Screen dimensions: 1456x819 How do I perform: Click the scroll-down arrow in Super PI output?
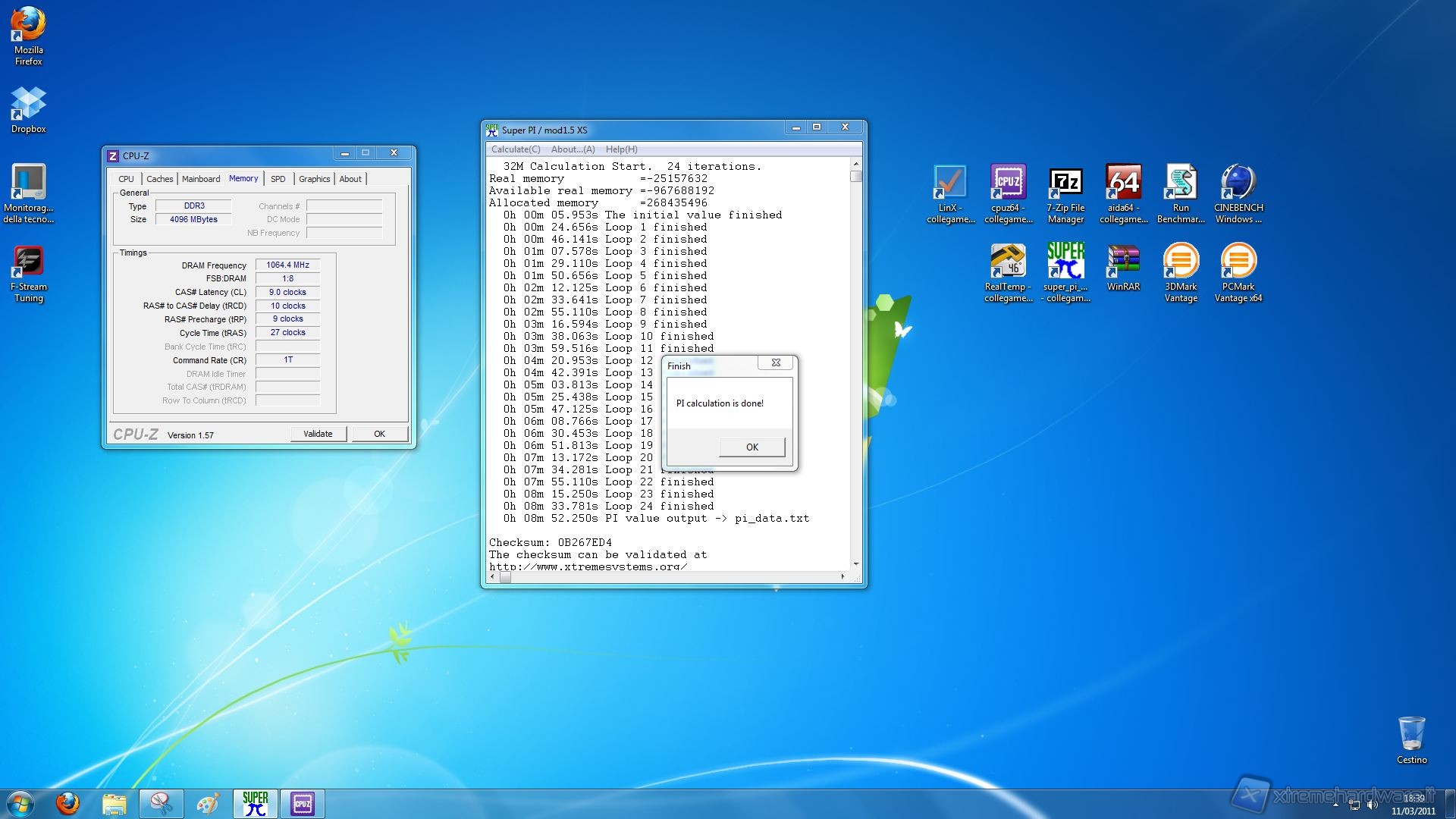pyautogui.click(x=856, y=563)
